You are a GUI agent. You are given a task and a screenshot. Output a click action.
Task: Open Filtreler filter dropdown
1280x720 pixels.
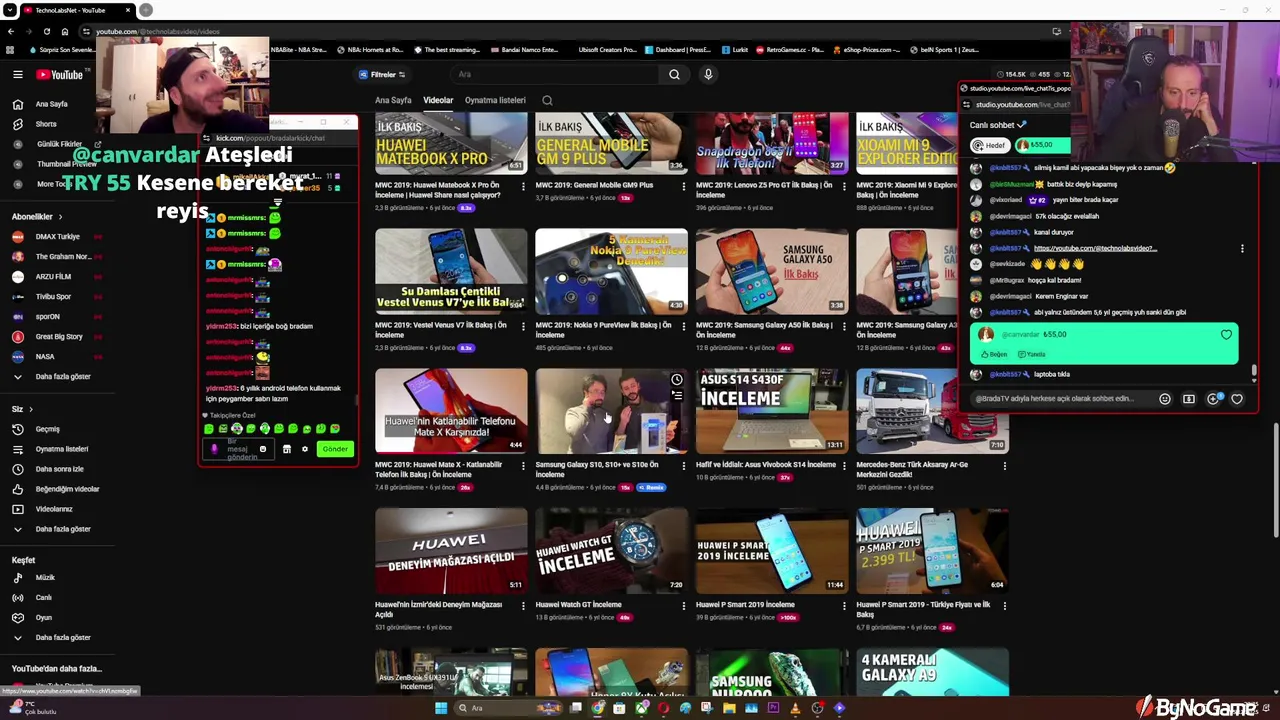tap(382, 75)
